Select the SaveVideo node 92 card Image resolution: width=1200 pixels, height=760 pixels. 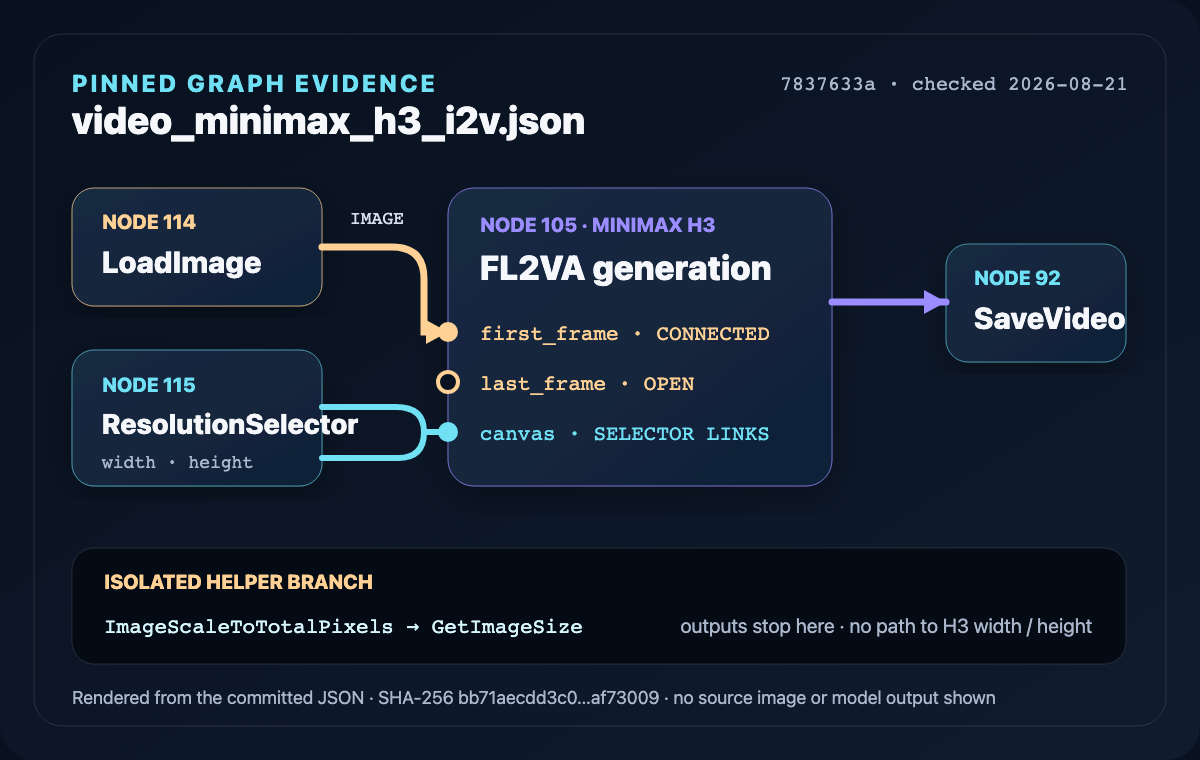point(1036,302)
